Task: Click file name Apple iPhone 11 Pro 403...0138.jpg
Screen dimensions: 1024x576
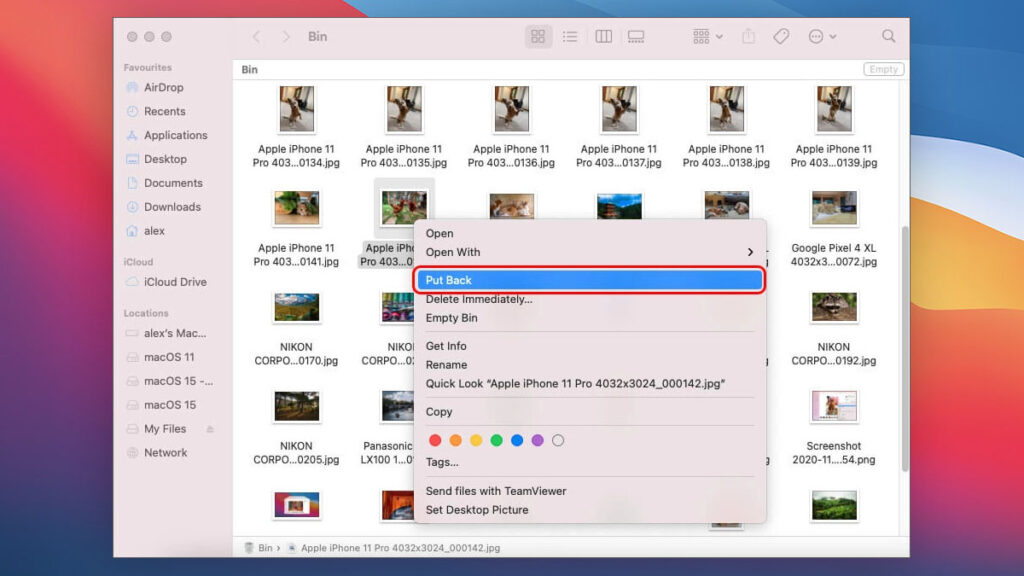Action: (x=726, y=156)
